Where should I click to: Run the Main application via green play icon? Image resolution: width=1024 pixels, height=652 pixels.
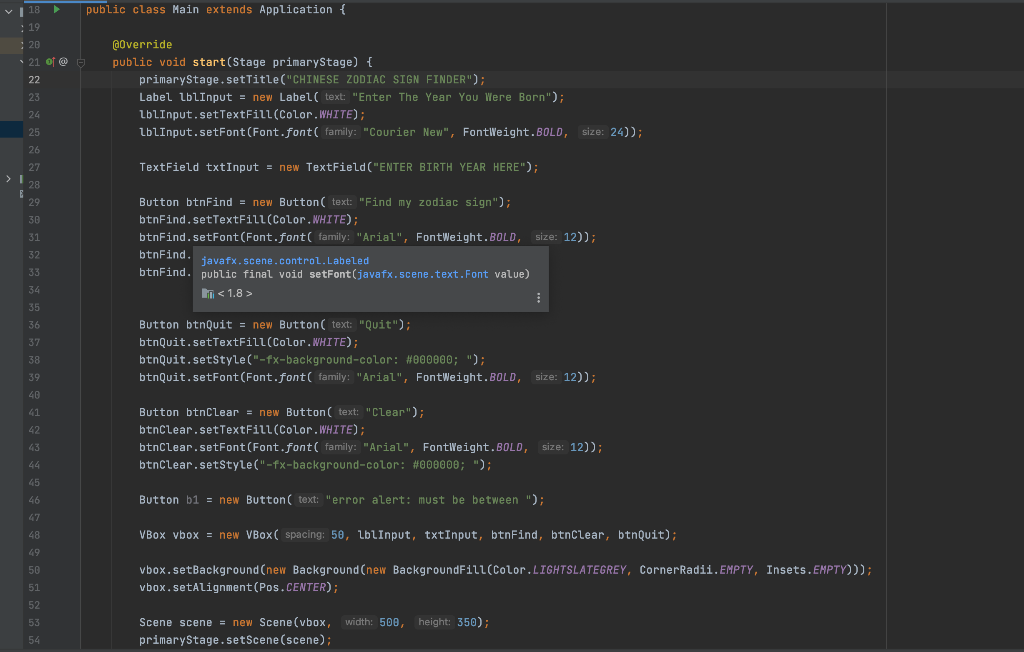55,9
